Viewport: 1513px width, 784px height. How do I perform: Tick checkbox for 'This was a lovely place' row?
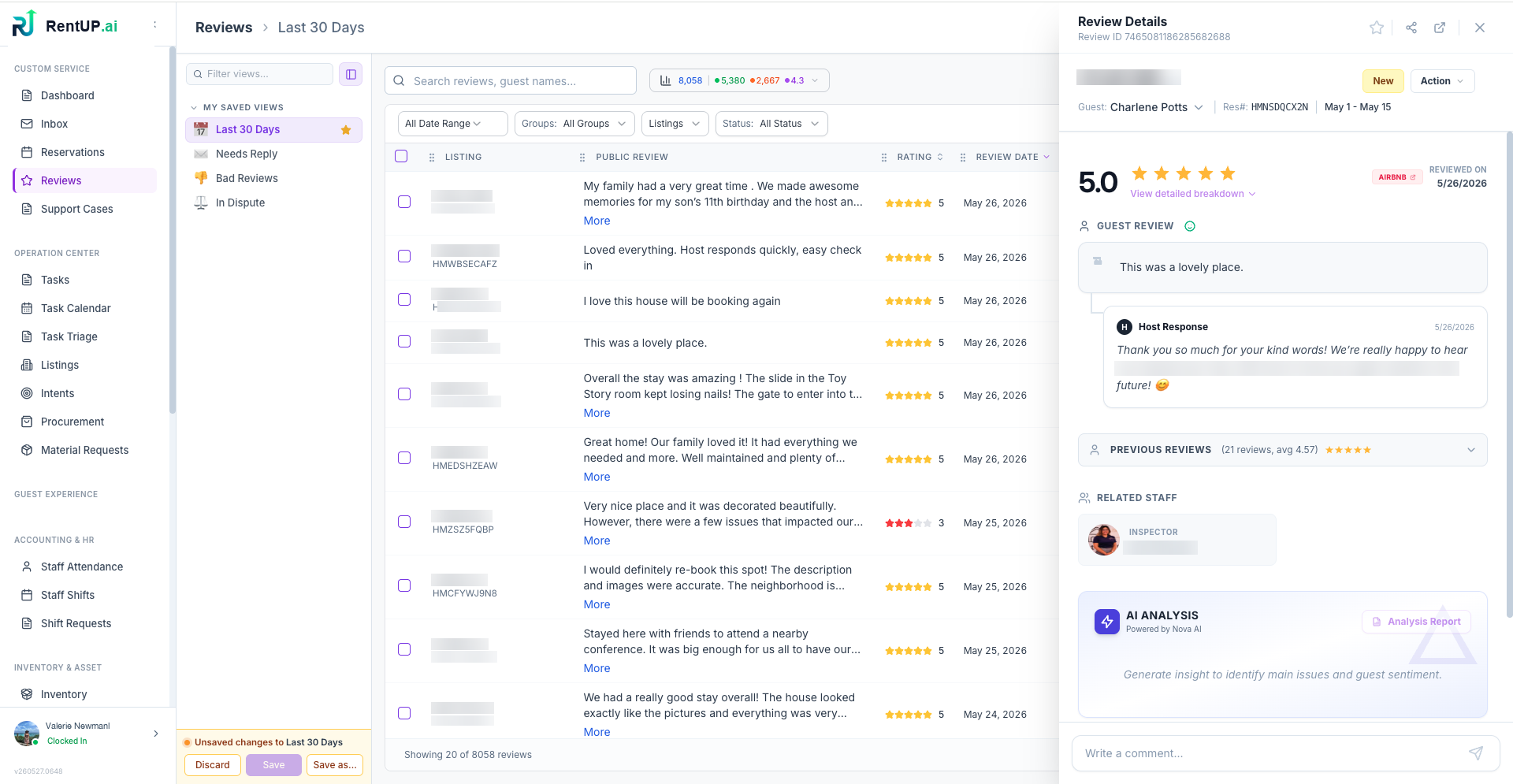pos(404,341)
